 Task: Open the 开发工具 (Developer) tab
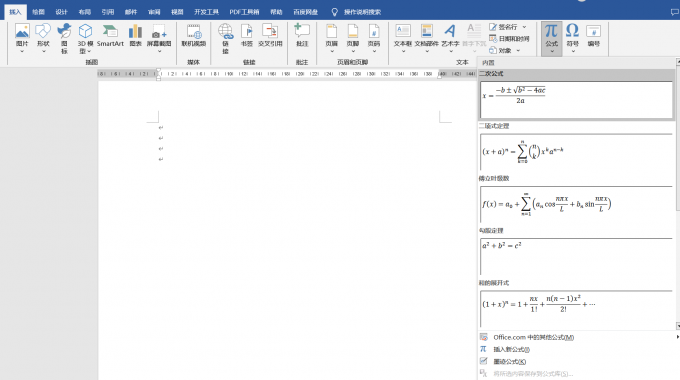pyautogui.click(x=206, y=12)
